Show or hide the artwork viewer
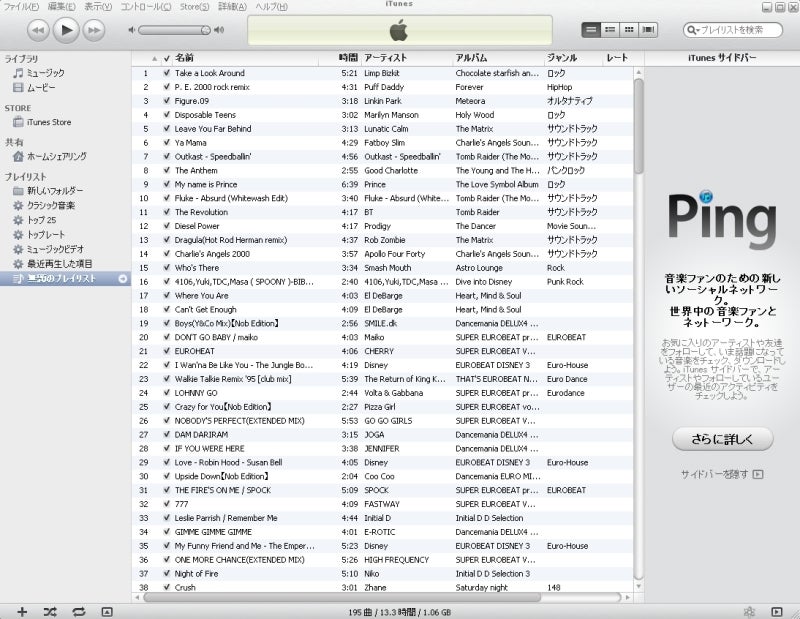 click(107, 611)
